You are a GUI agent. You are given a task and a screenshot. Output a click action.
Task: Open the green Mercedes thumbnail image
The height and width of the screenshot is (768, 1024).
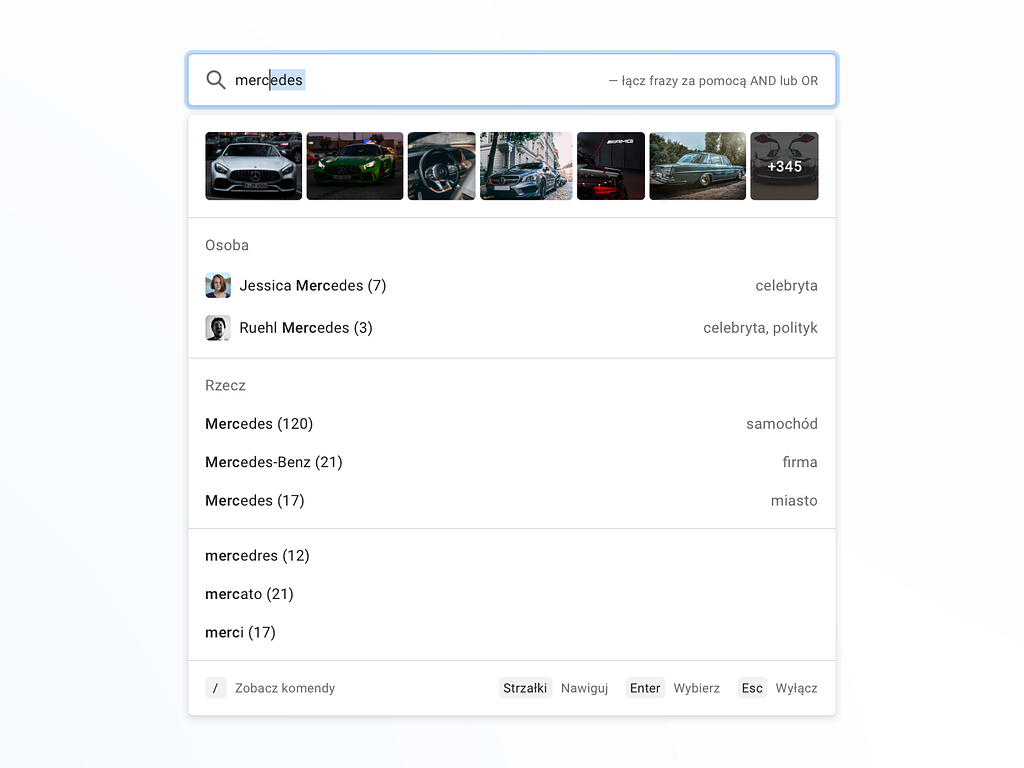(x=354, y=166)
